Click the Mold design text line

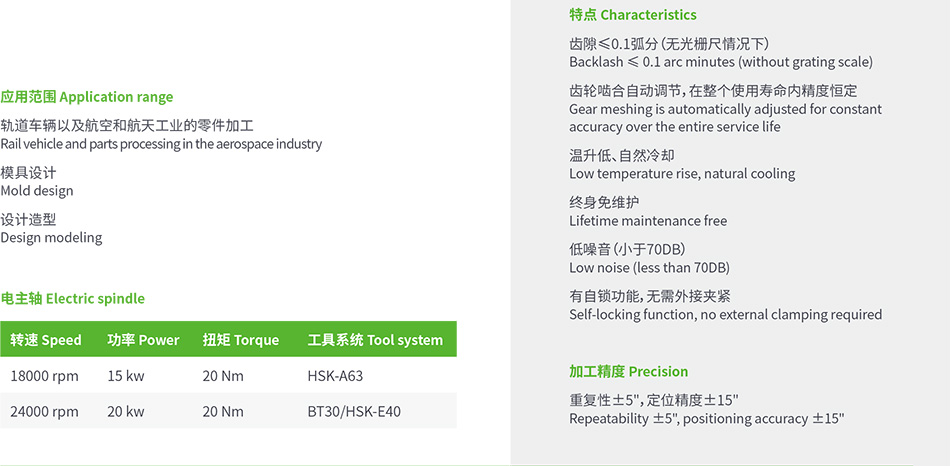click(x=37, y=190)
